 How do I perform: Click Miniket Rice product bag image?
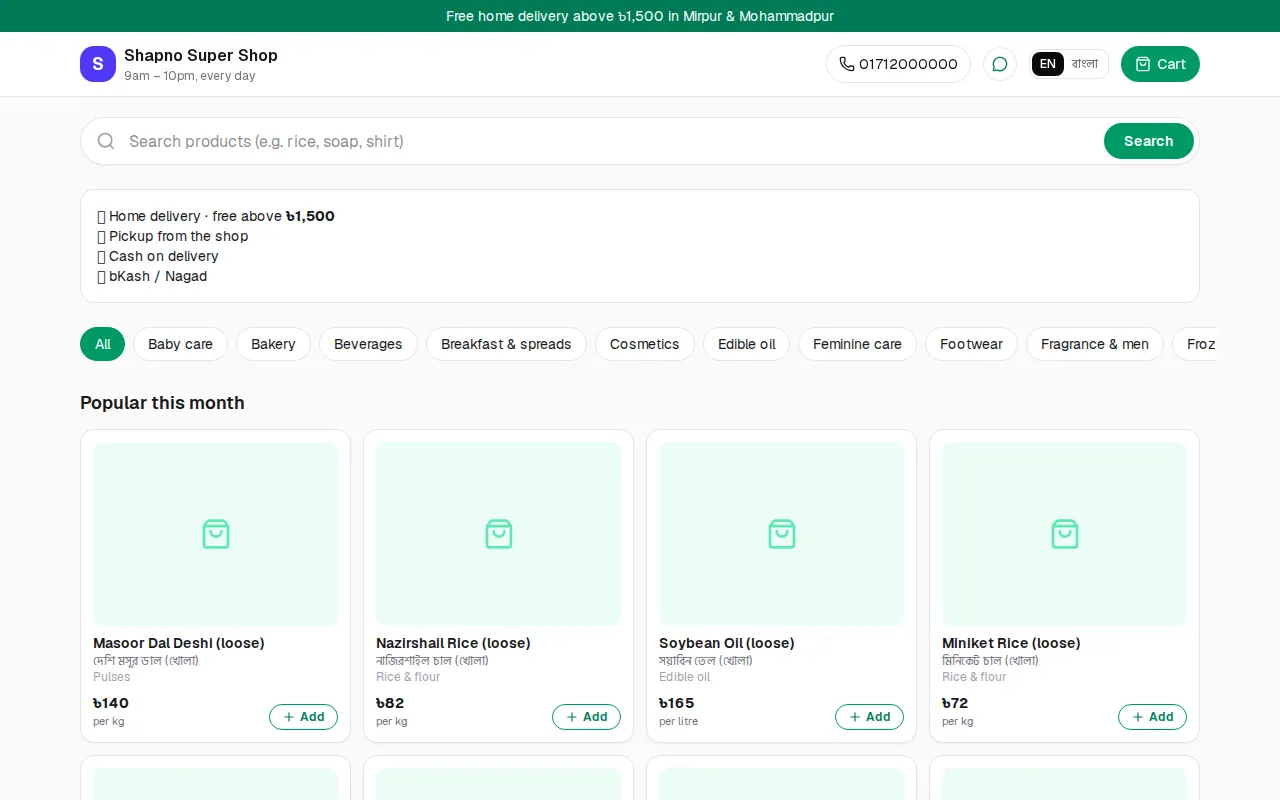[1065, 534]
